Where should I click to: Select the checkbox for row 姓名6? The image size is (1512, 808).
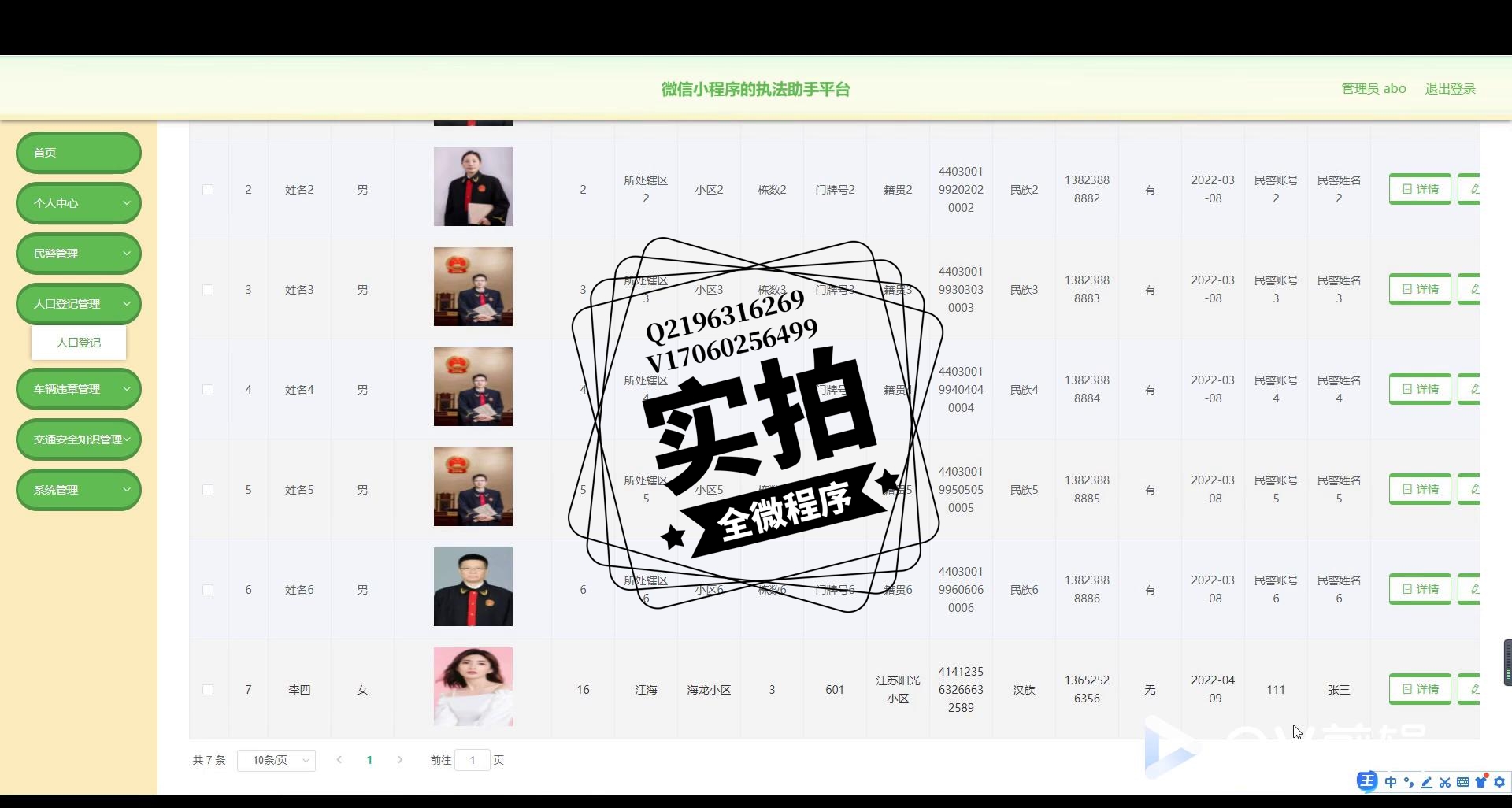click(x=208, y=590)
